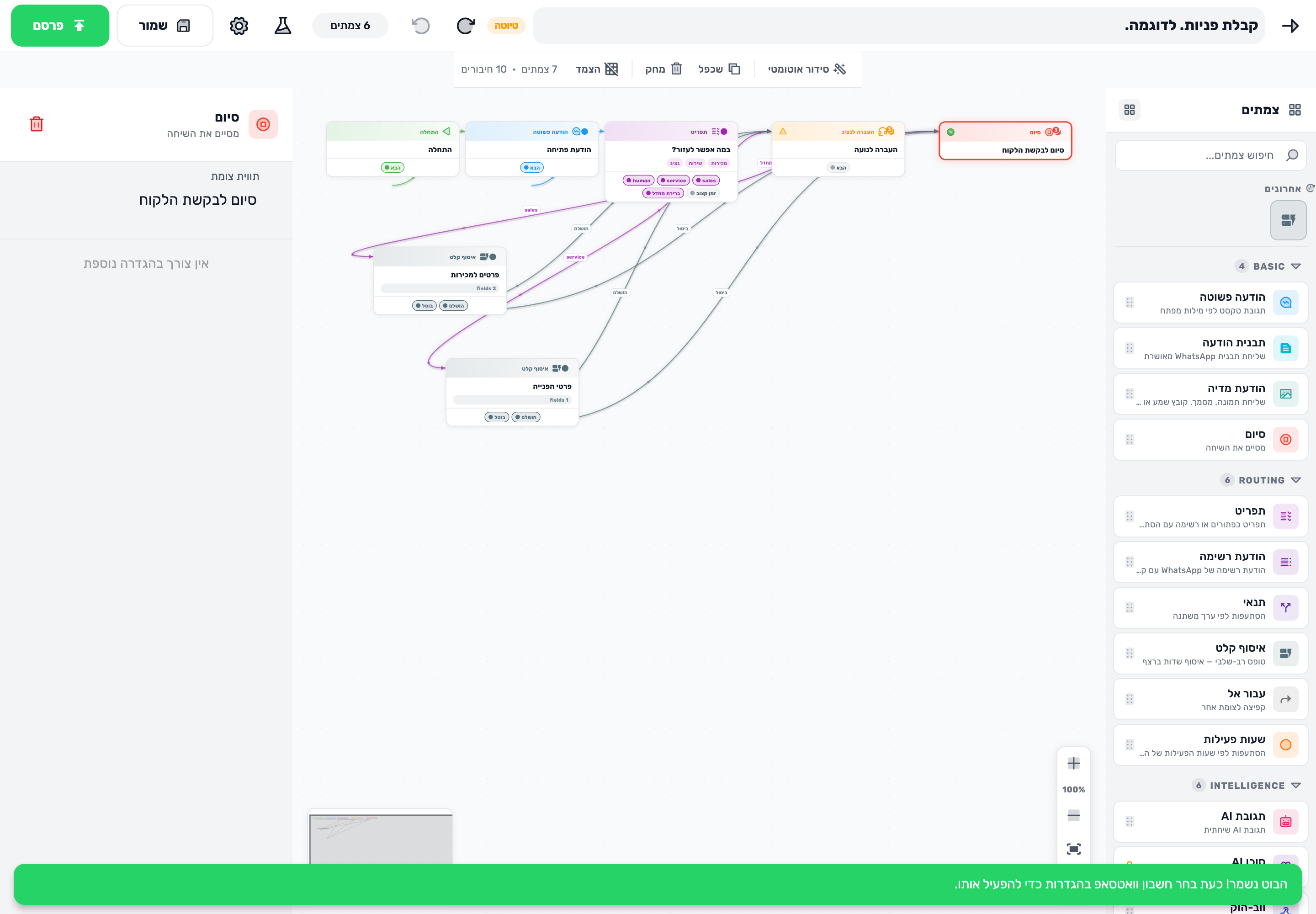Open the flow settings gear icon
Screen dimensions: 1316x914
point(239,26)
